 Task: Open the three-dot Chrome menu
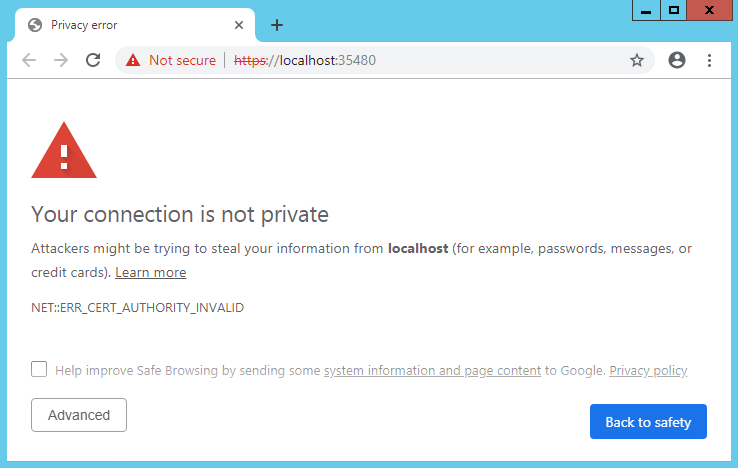coord(709,60)
